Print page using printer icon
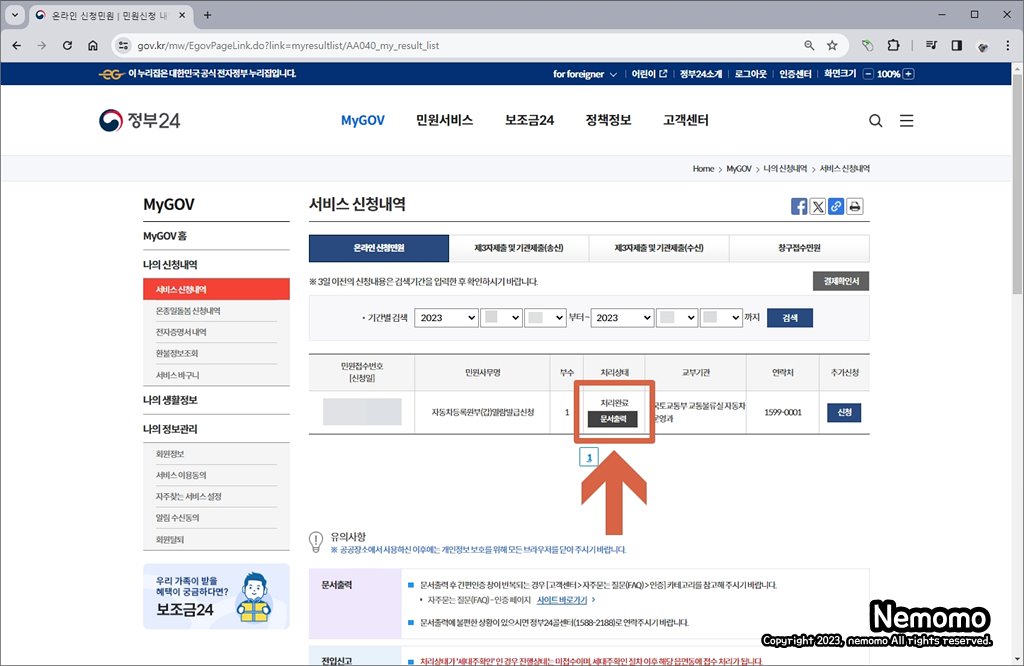 [855, 206]
